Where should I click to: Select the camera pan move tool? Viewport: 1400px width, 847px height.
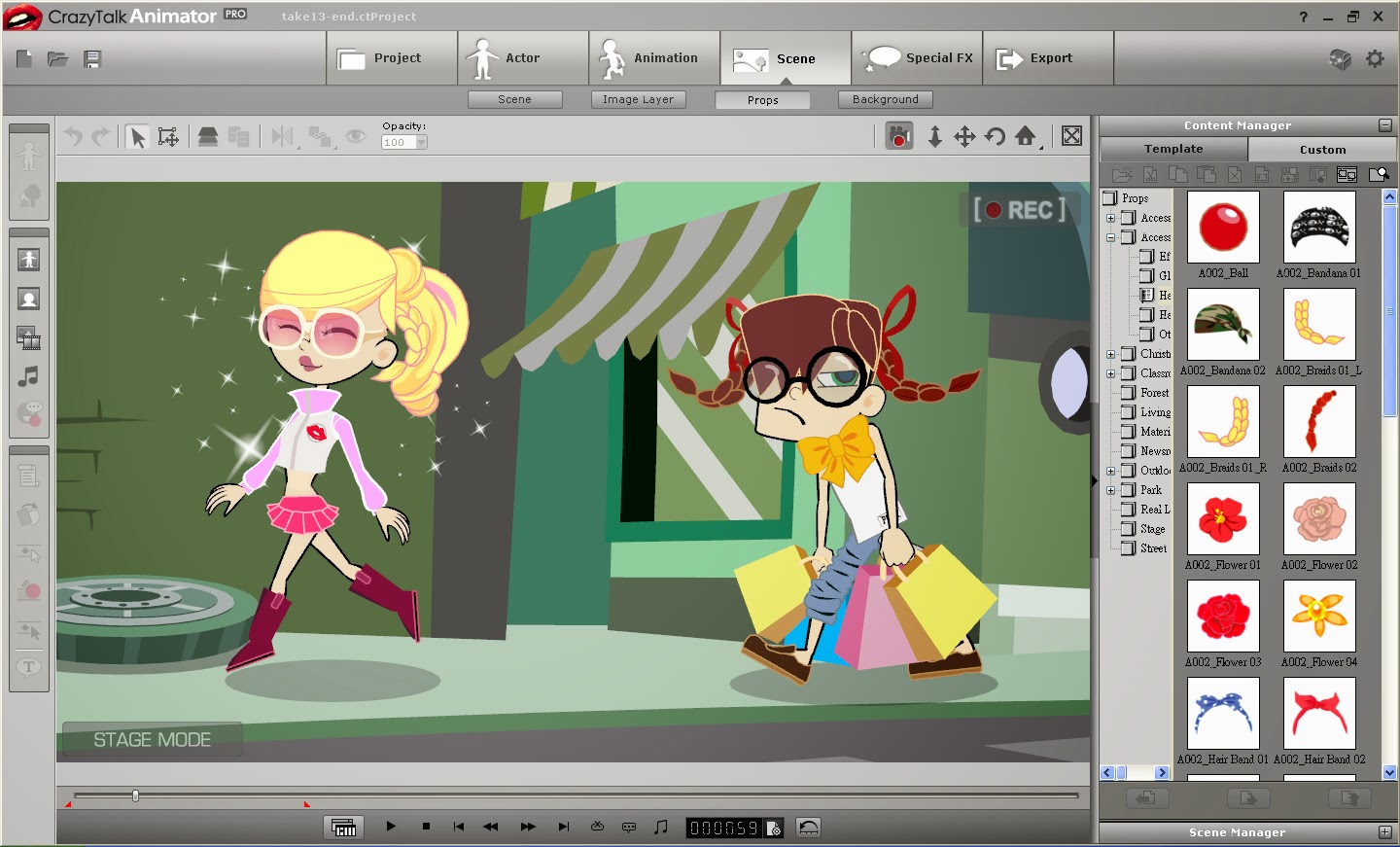click(x=964, y=136)
